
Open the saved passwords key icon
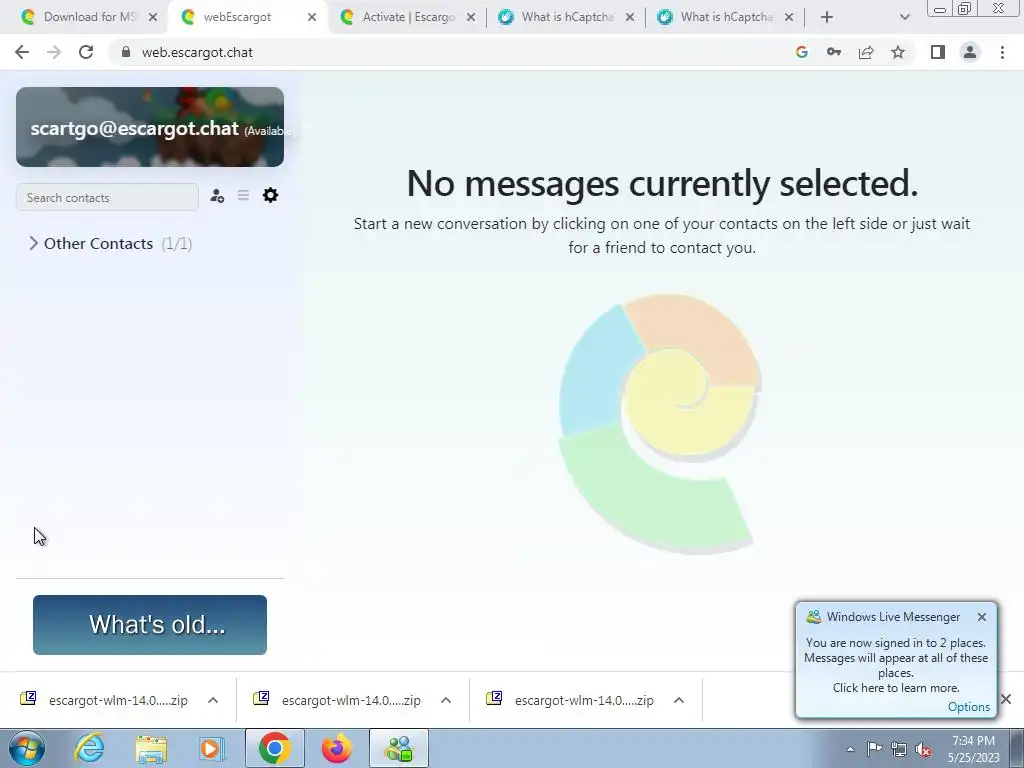pos(834,52)
